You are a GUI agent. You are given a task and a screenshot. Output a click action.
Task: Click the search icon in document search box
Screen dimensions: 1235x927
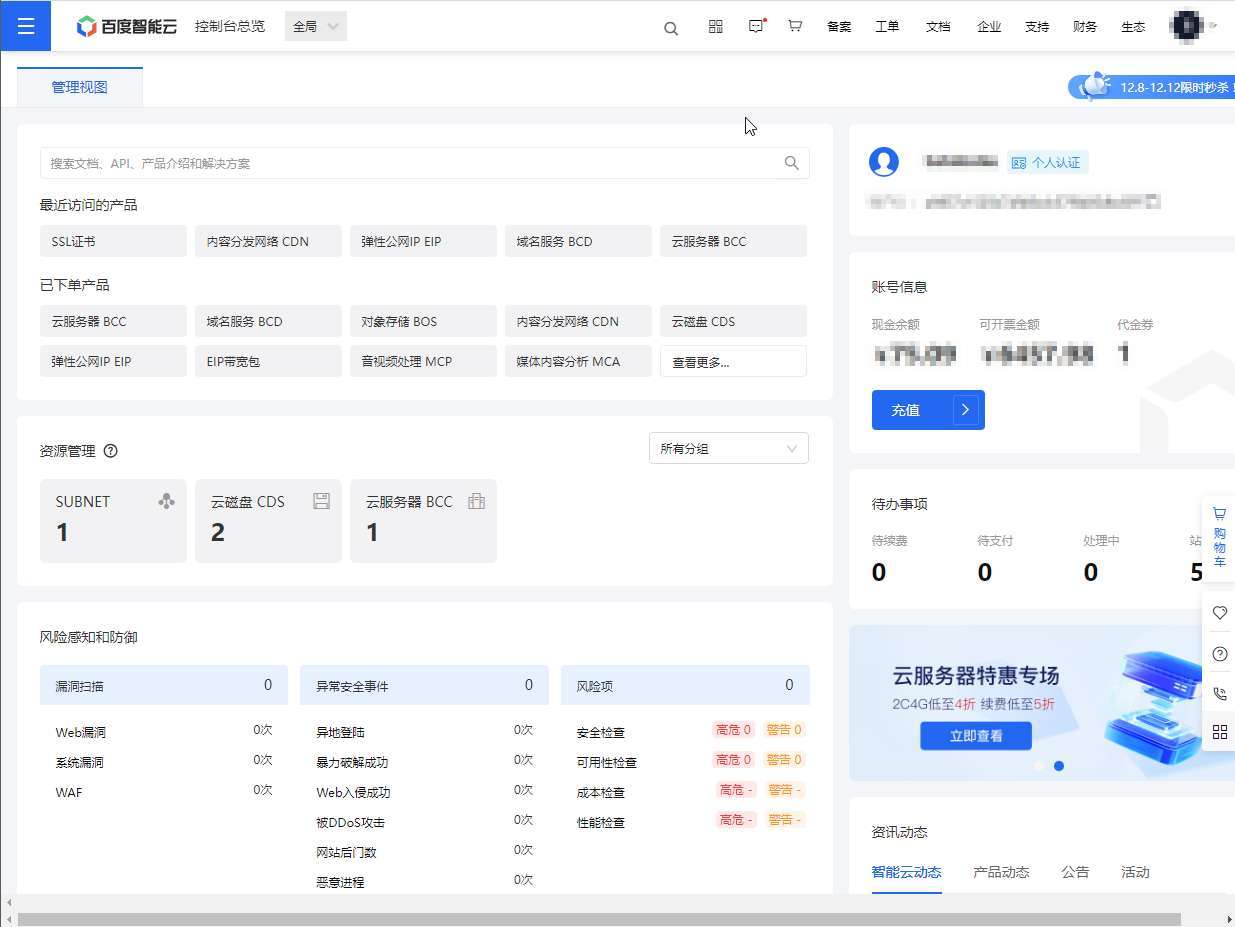pos(791,163)
